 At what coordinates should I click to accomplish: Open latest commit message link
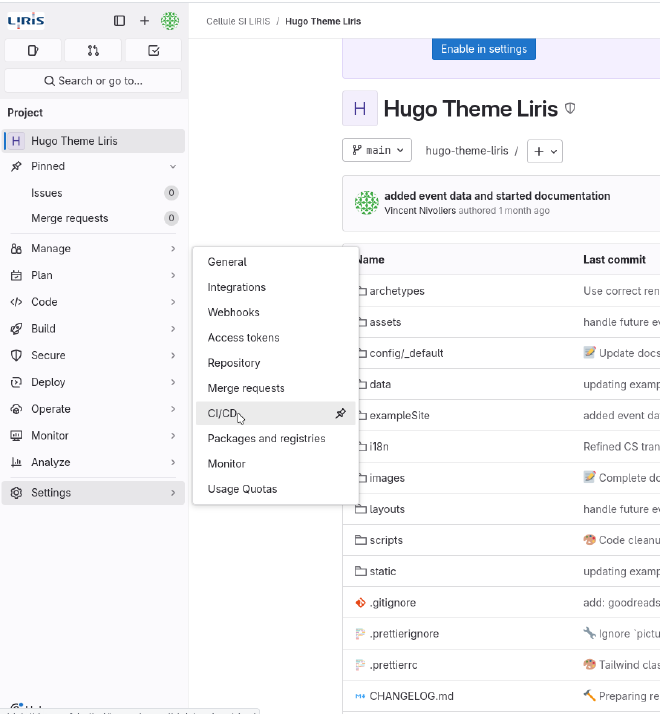coord(497,196)
